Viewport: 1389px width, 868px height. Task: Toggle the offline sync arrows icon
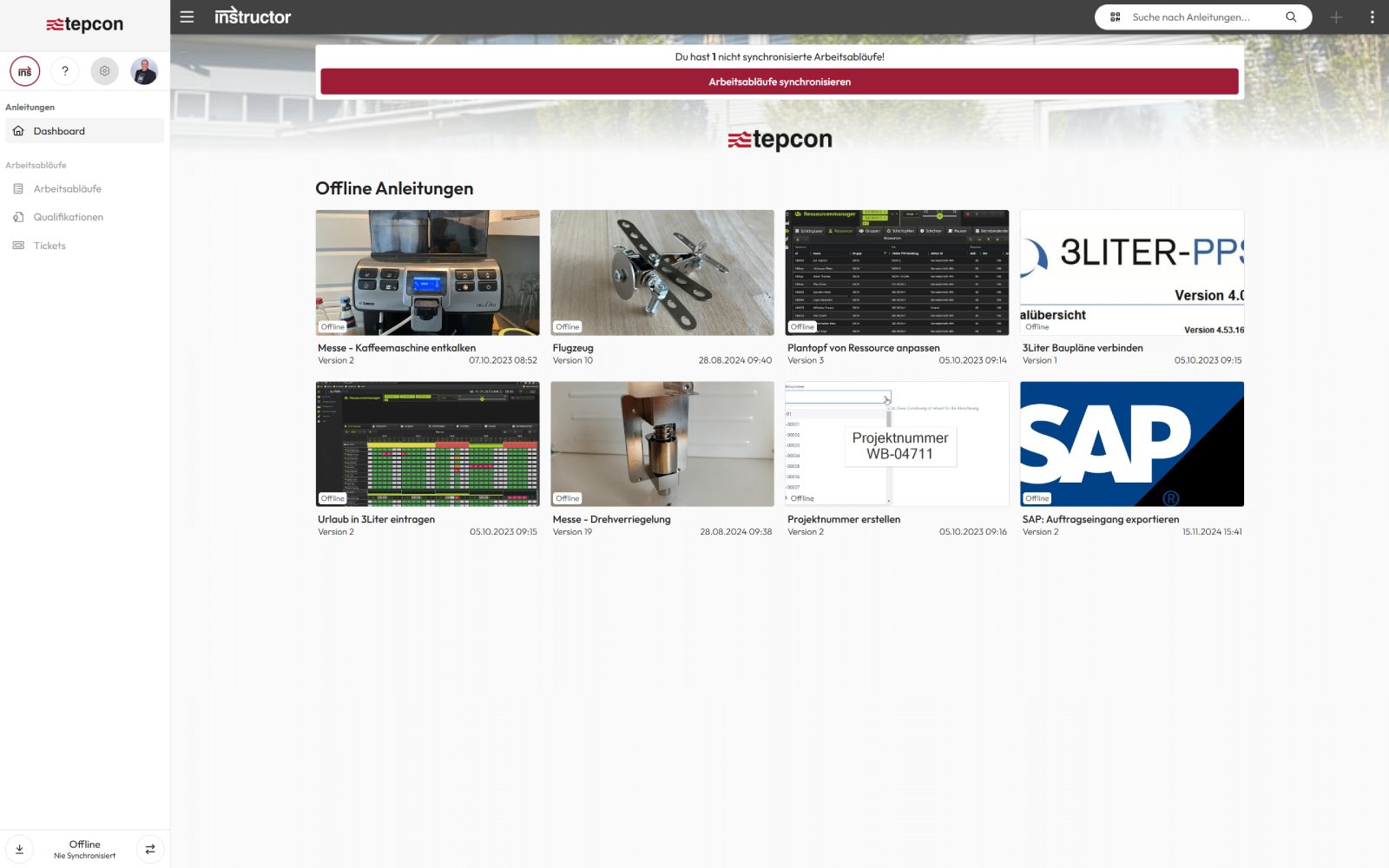[x=150, y=849]
